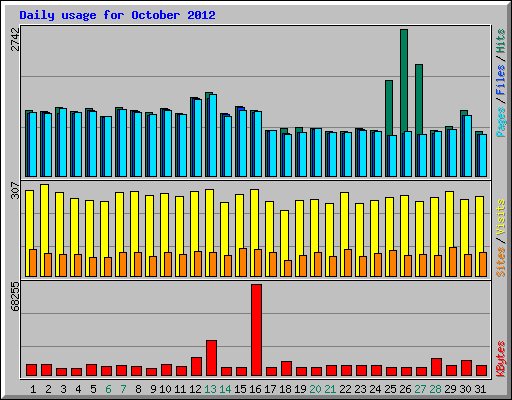
Task: Click the "2742" axis value
Action: 15,39
